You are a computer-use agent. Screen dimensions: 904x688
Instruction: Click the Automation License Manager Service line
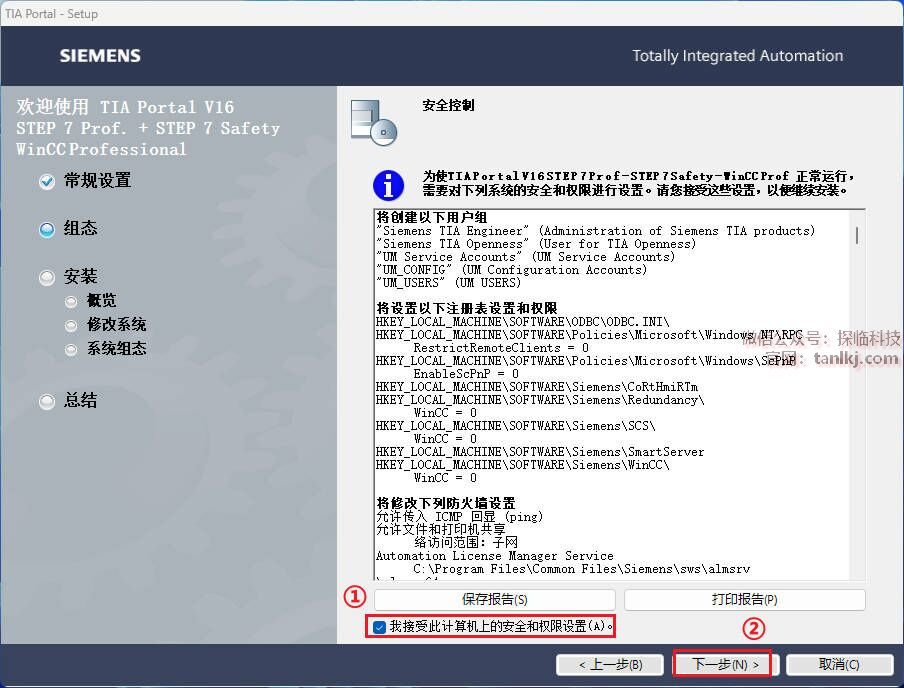tap(495, 556)
